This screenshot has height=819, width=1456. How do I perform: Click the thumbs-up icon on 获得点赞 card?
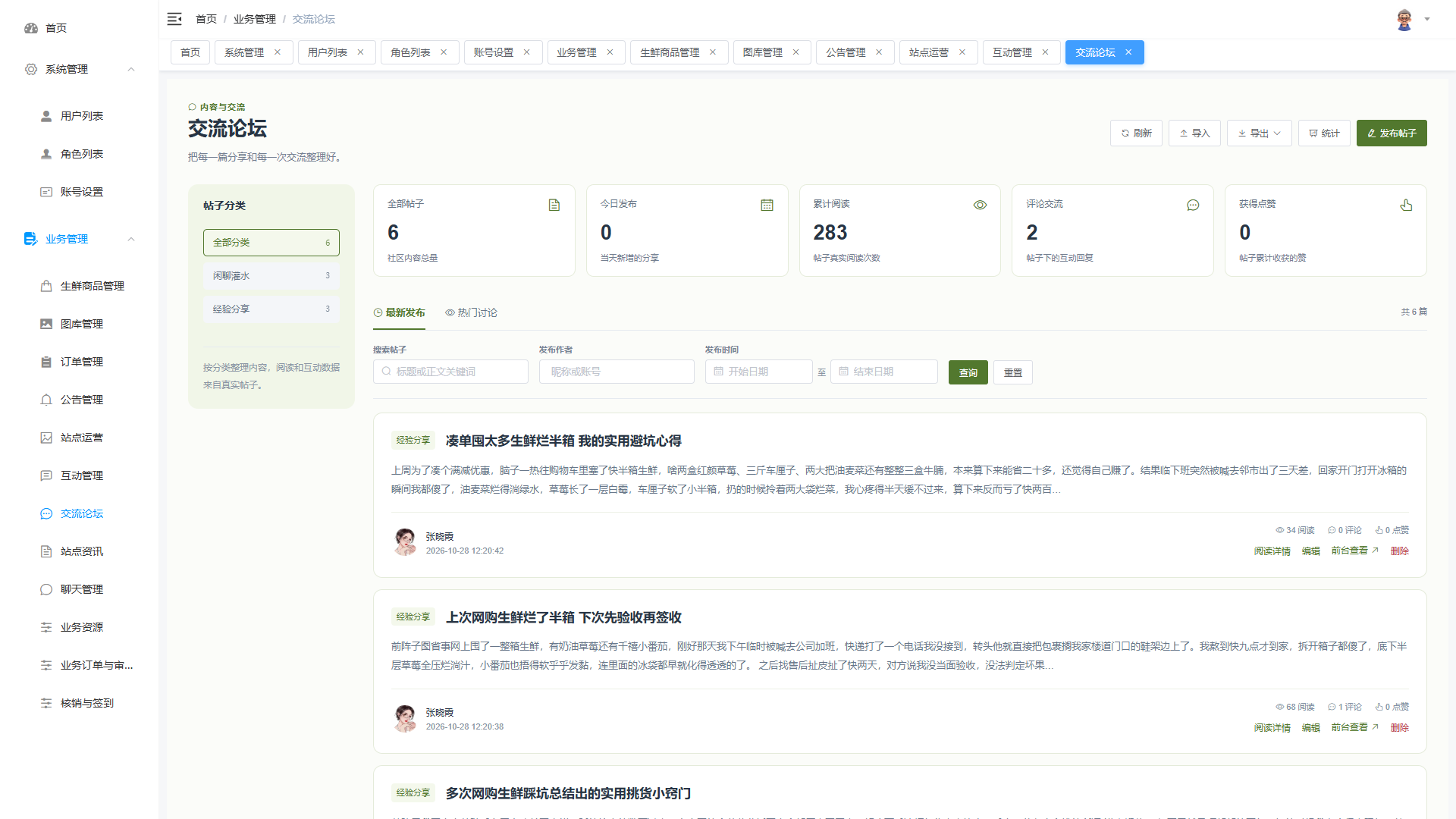click(1406, 205)
